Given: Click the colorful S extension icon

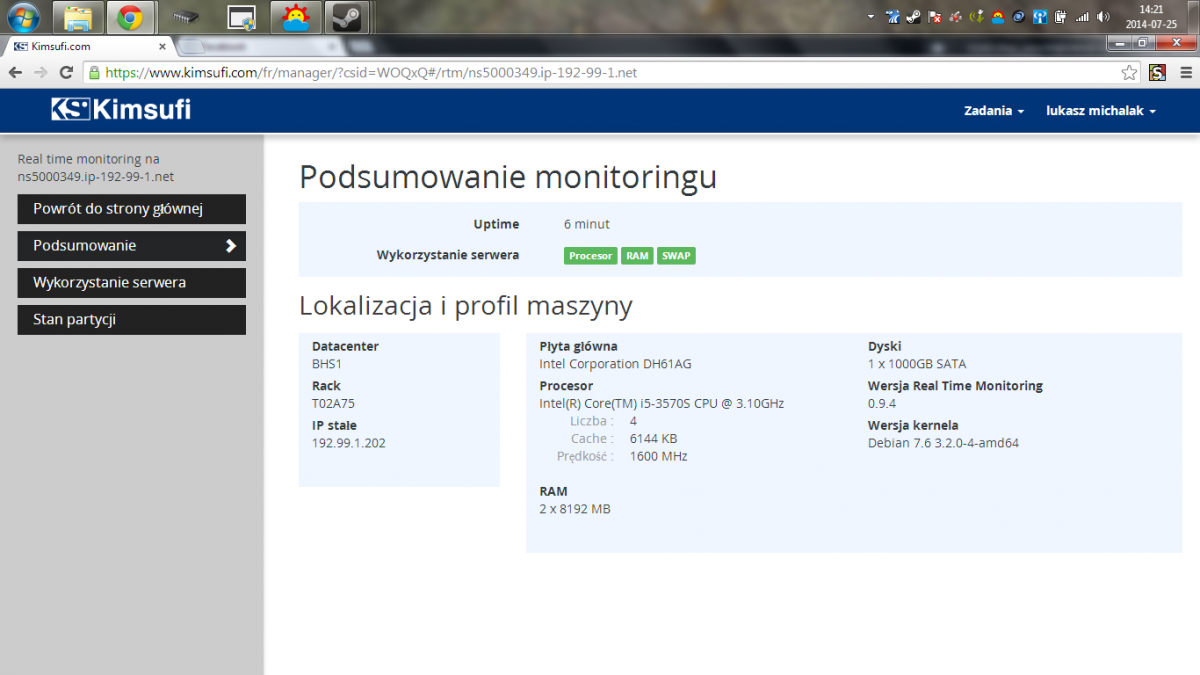Looking at the screenshot, I should tap(1157, 72).
